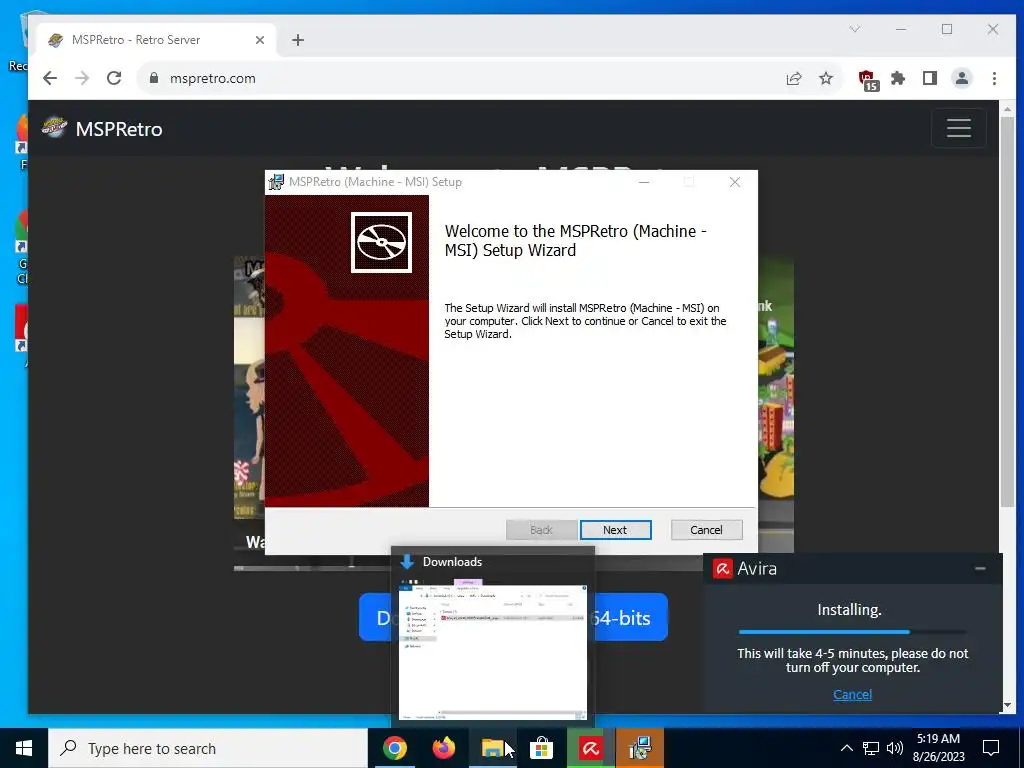
Task: Click the taskbar search box
Action: point(208,748)
